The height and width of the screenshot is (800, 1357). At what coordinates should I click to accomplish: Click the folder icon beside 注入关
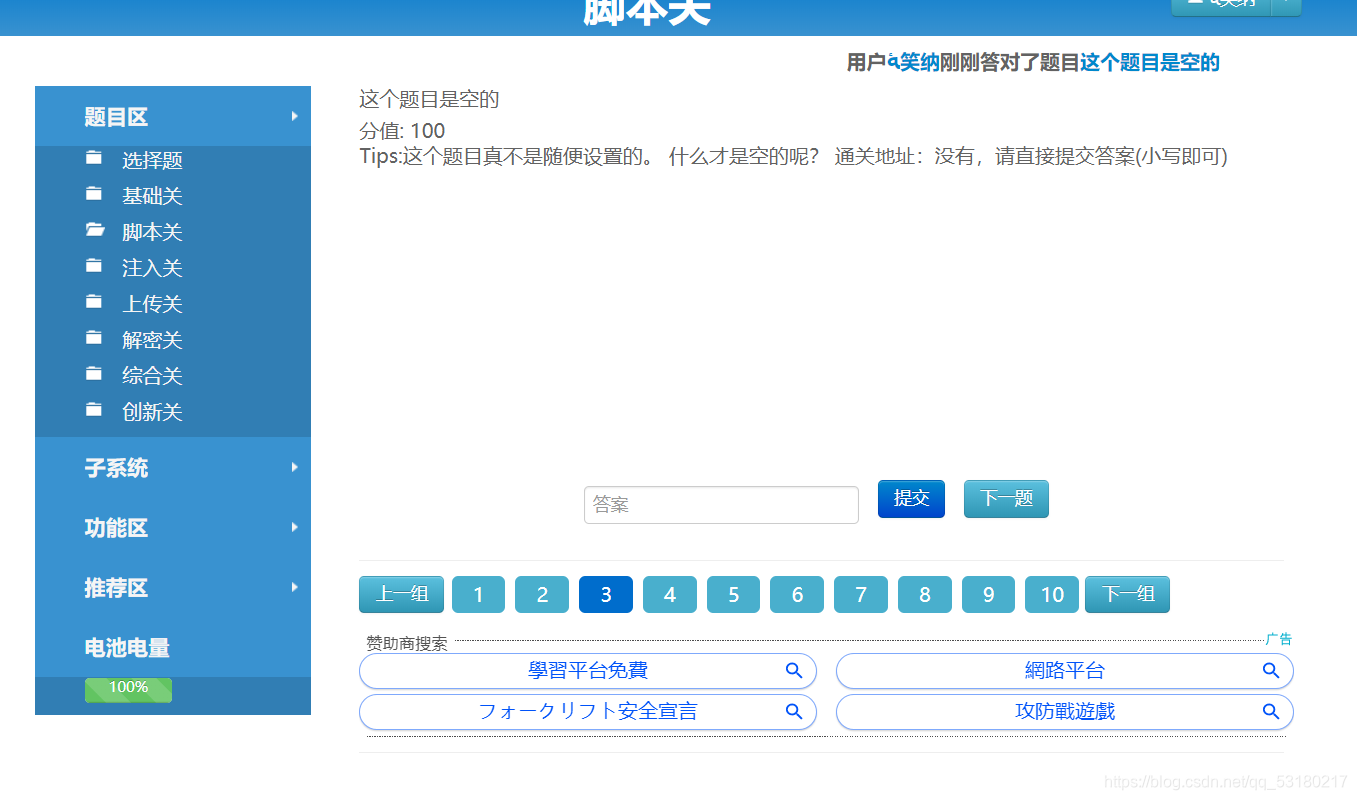(x=94, y=265)
